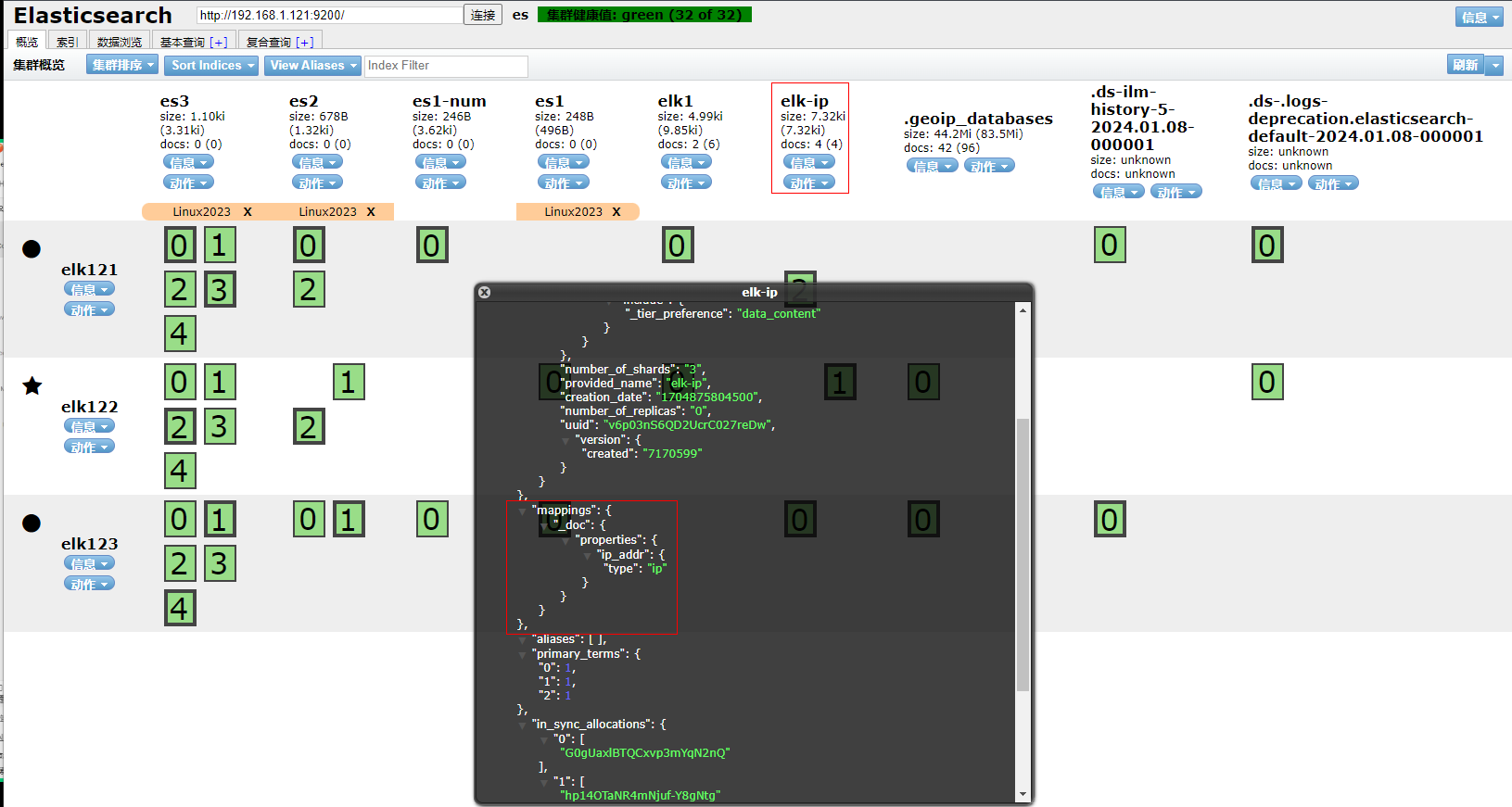The width and height of the screenshot is (1512, 807).
Task: Click es3 shard 4 on node elk121
Action: 180,334
